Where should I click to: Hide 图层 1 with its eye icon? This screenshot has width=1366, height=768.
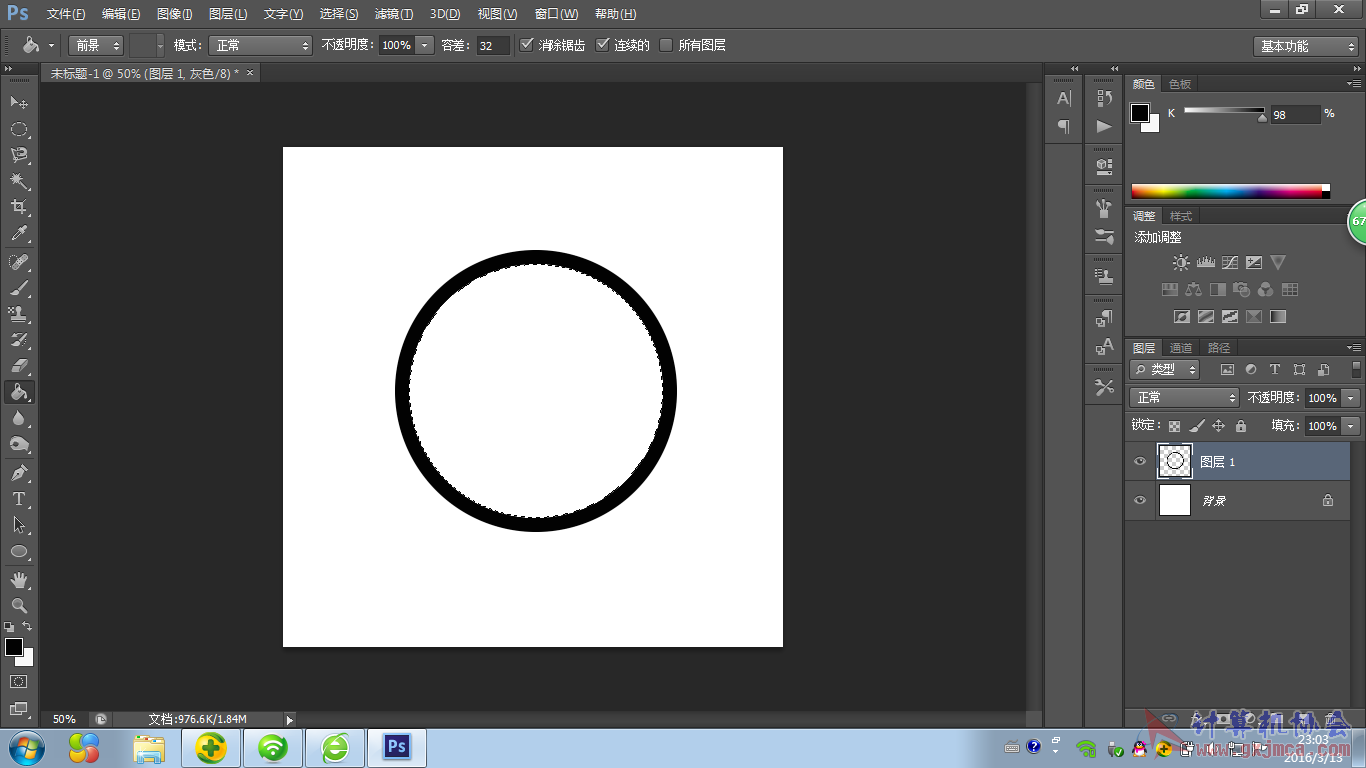click(x=1140, y=461)
